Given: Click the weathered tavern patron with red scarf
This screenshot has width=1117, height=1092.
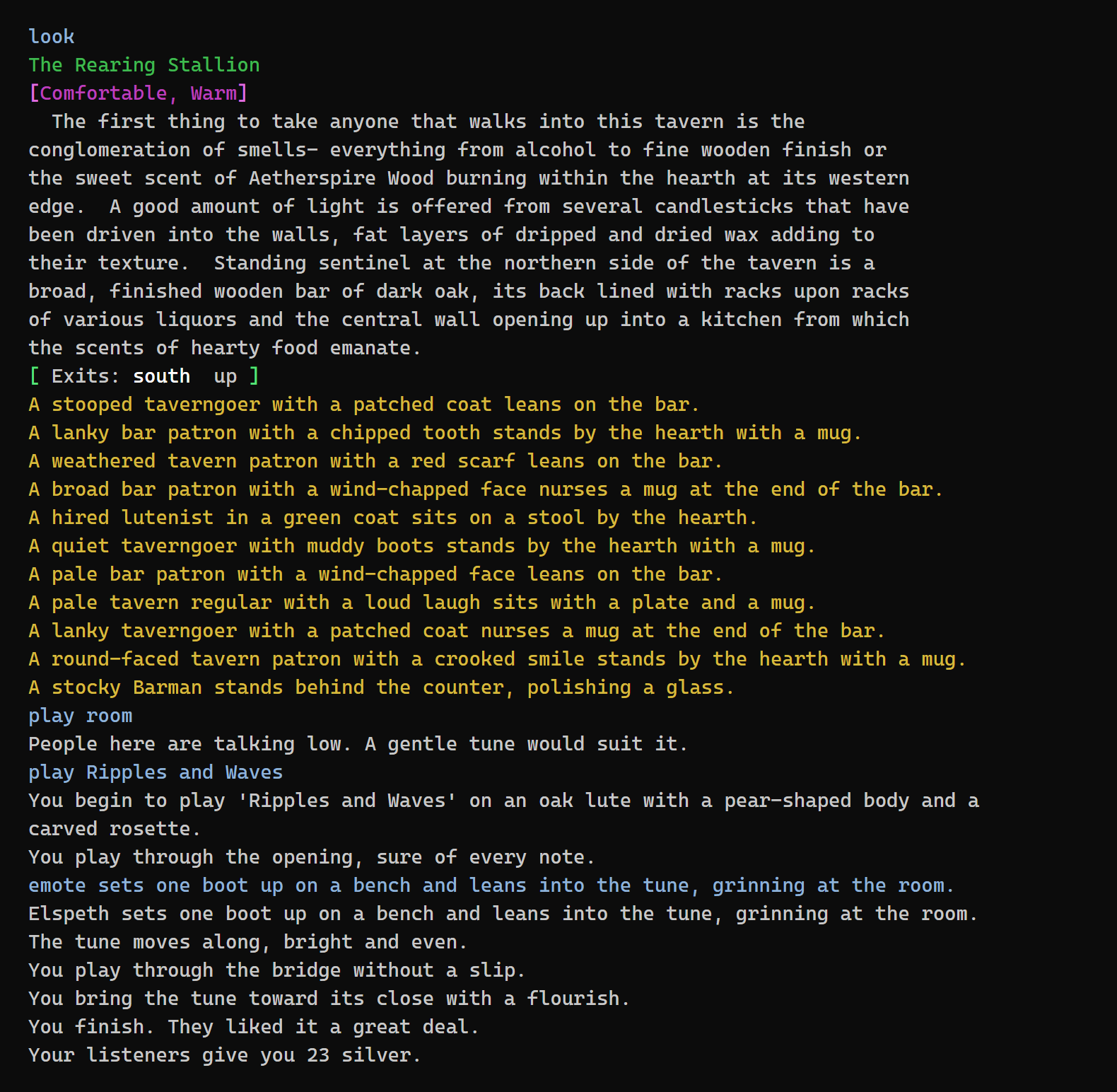Looking at the screenshot, I should (376, 461).
